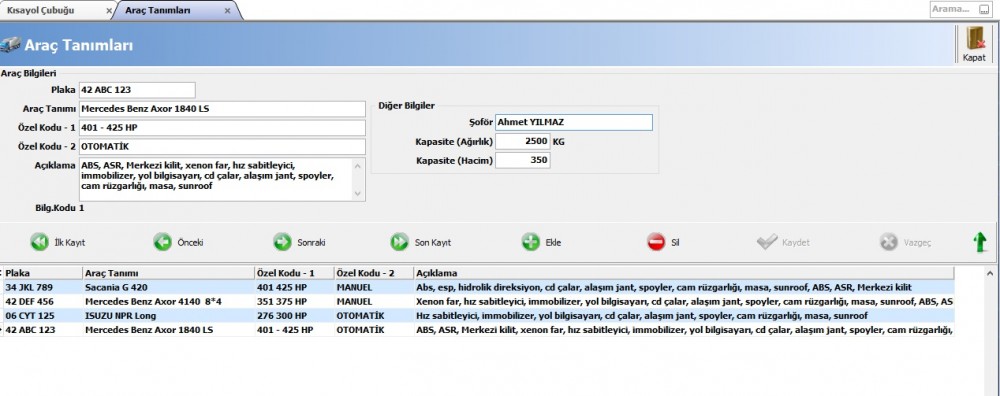The image size is (1000, 396).
Task: Jump to next record with Sonraki
Action: pos(283,242)
